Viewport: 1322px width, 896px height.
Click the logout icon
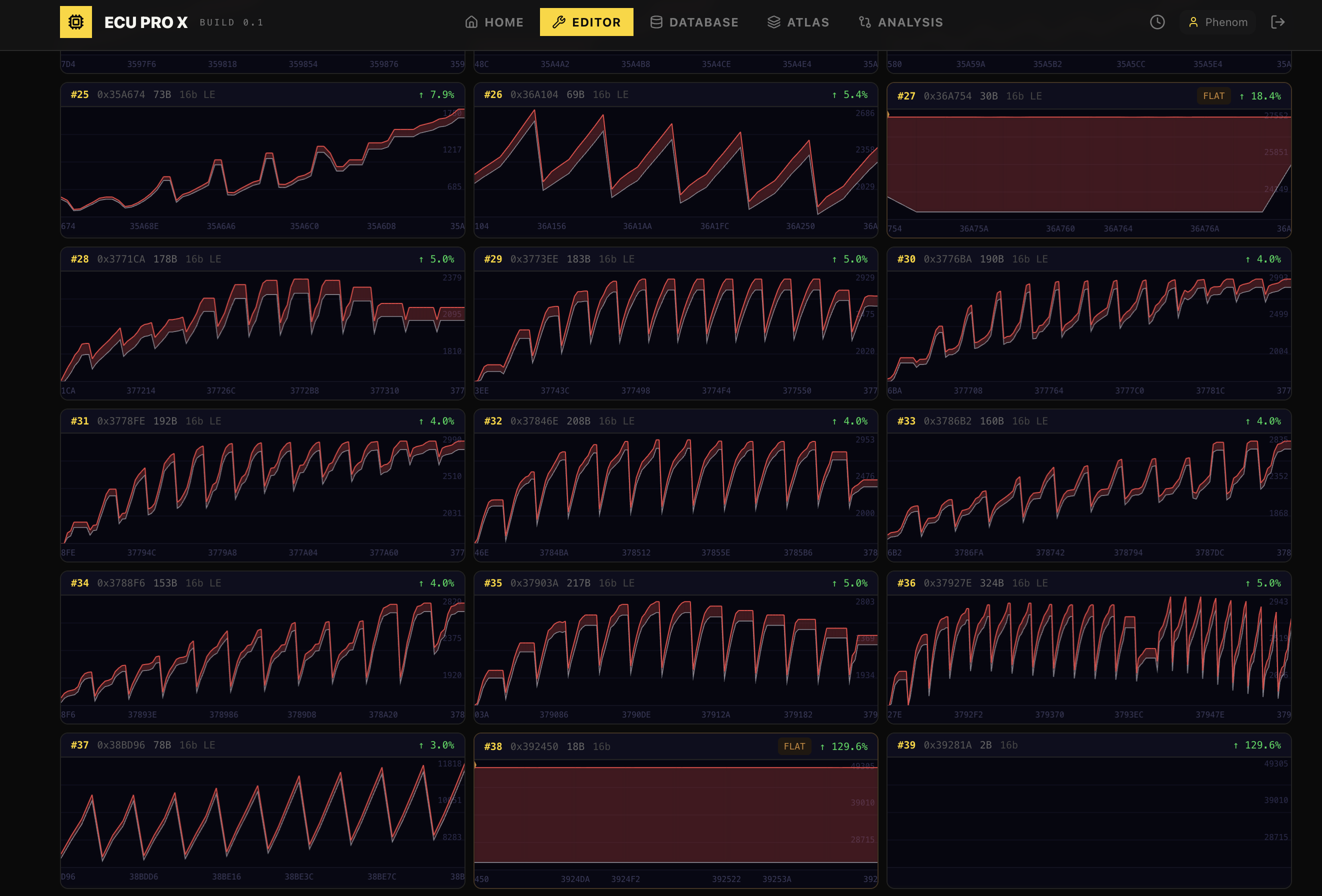click(1277, 22)
